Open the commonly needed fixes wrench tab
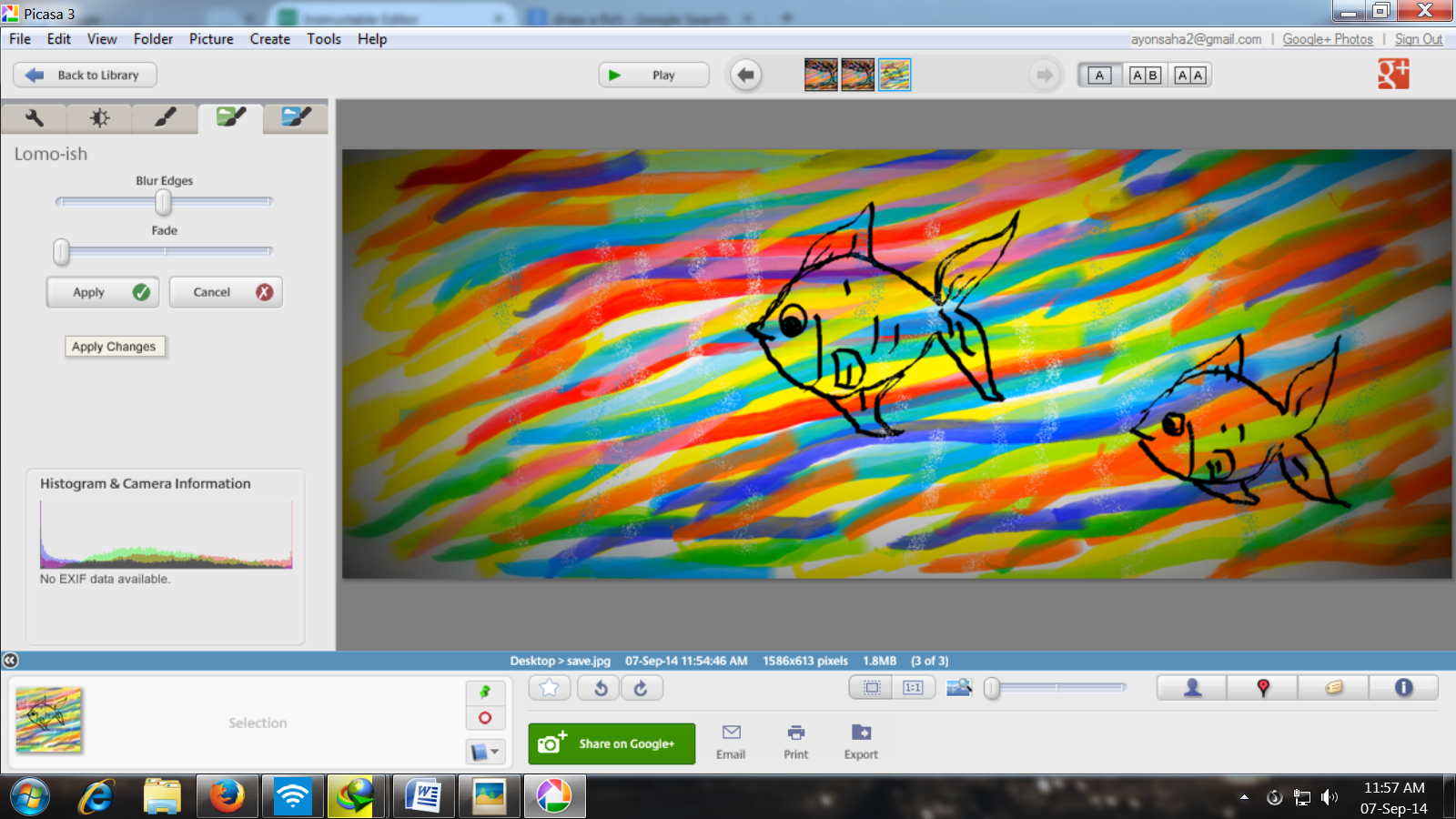 tap(35, 118)
